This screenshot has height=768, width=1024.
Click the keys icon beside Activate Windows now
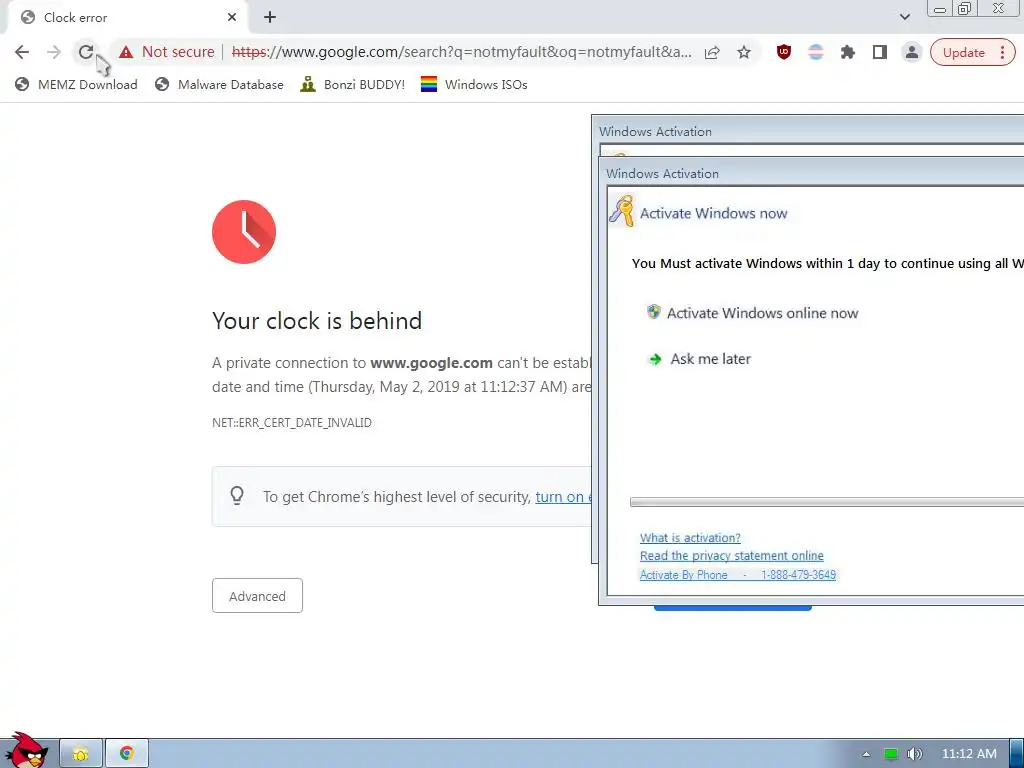pyautogui.click(x=622, y=211)
